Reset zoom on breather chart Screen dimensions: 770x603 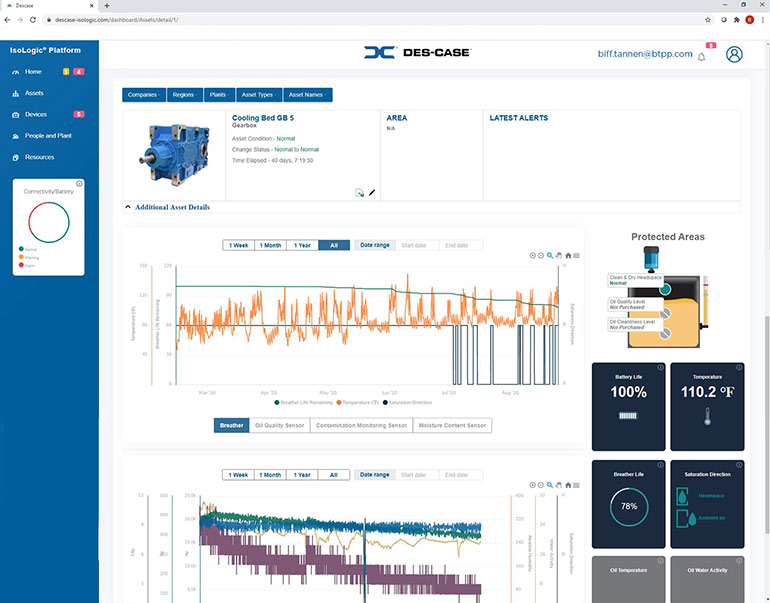568,255
